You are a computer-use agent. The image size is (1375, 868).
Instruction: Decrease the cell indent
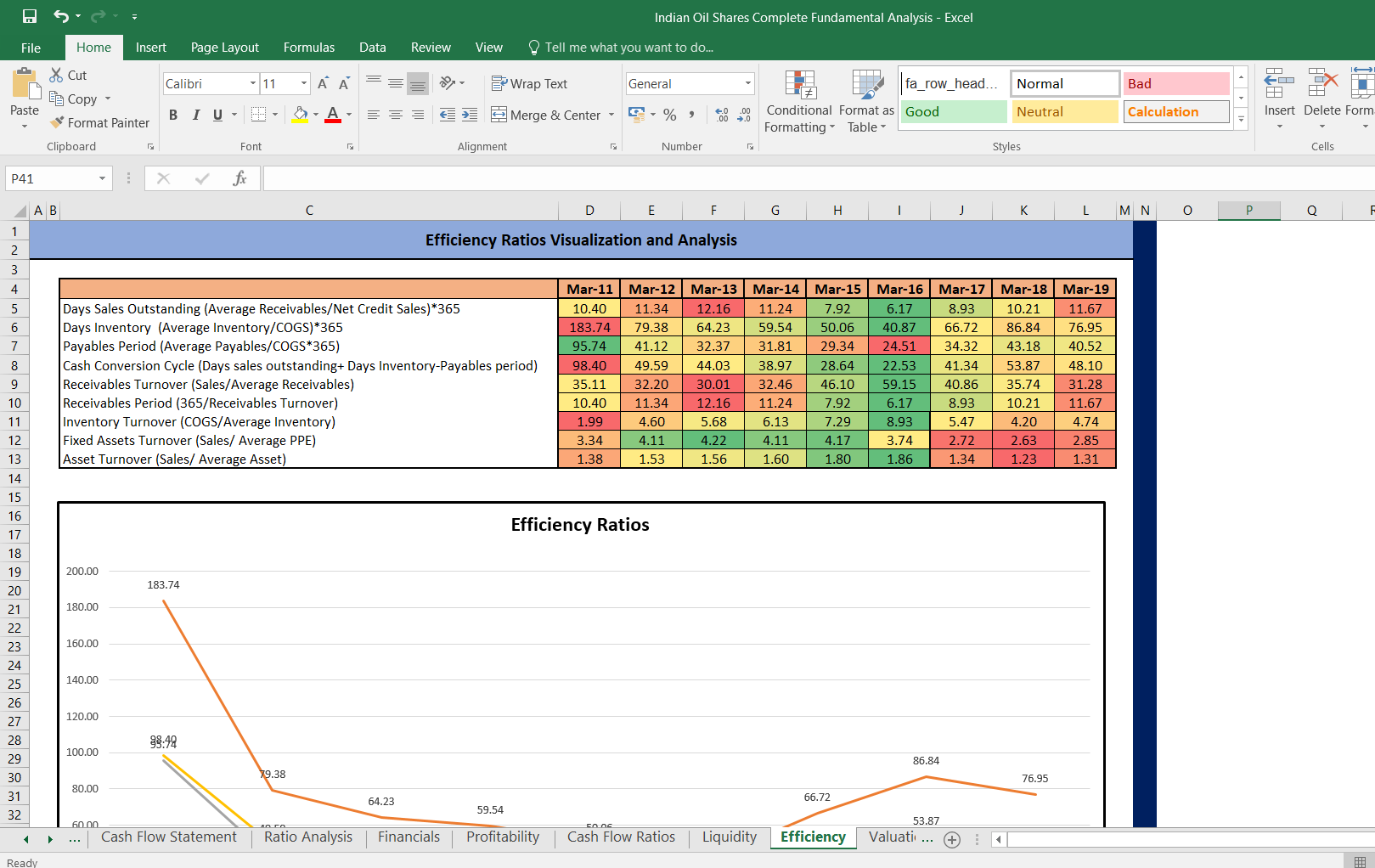pos(448,115)
